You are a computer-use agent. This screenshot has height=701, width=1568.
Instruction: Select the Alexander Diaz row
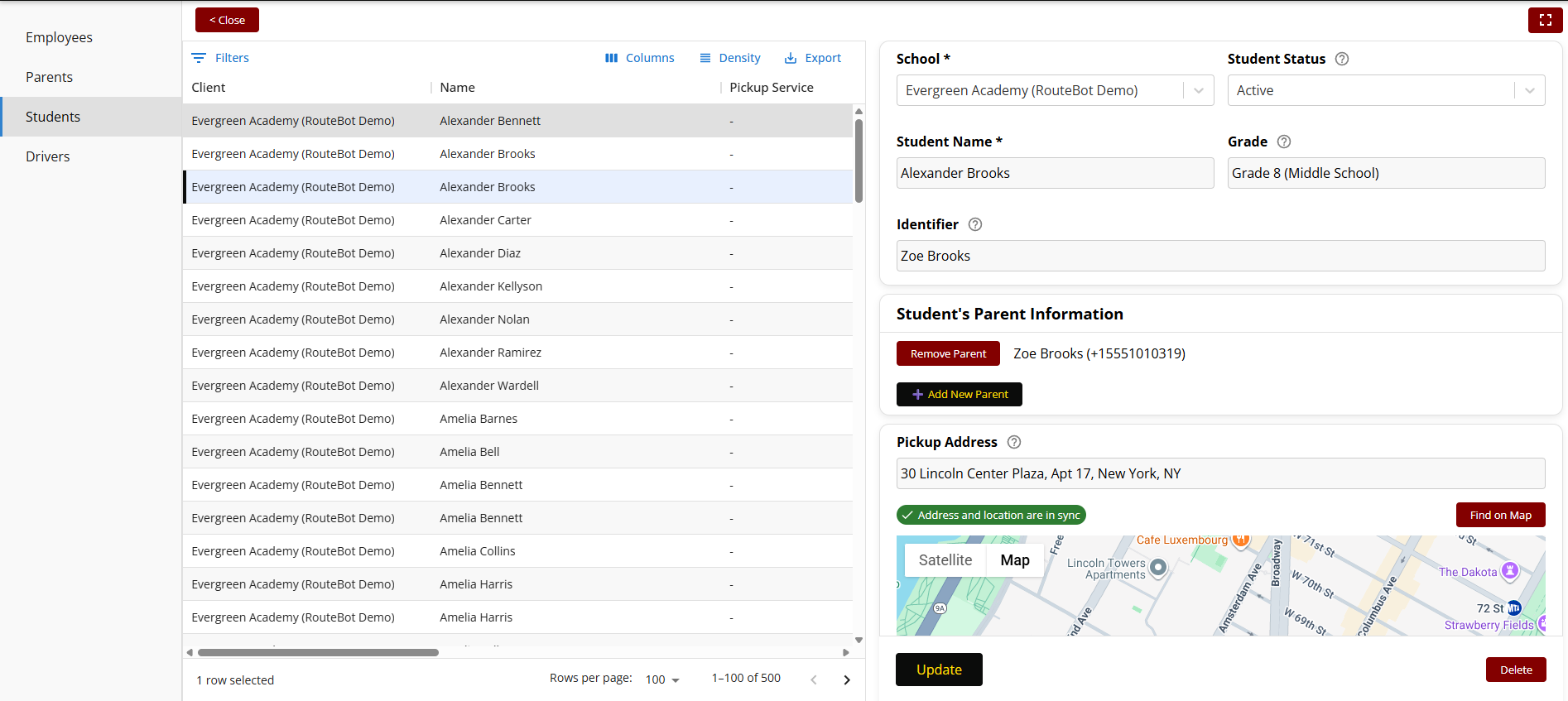tap(517, 253)
